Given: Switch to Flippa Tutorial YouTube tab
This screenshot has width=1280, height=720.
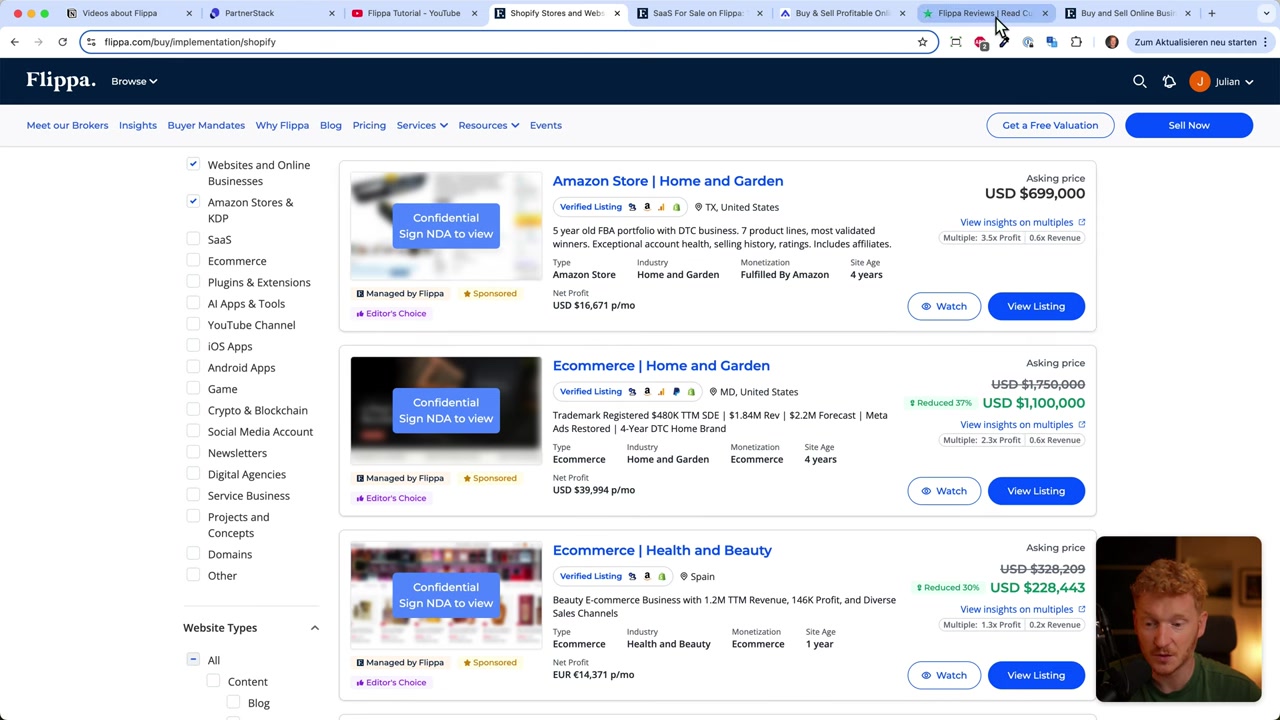Looking at the screenshot, I should [413, 13].
